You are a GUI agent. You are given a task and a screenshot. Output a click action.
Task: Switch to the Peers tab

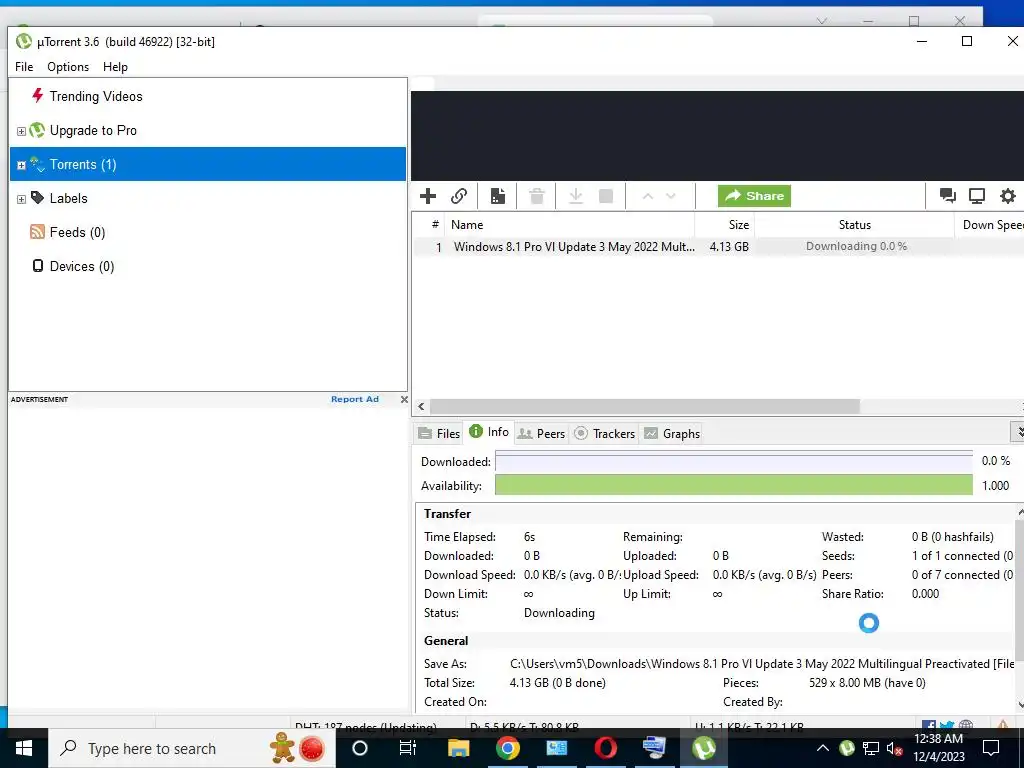[541, 434]
